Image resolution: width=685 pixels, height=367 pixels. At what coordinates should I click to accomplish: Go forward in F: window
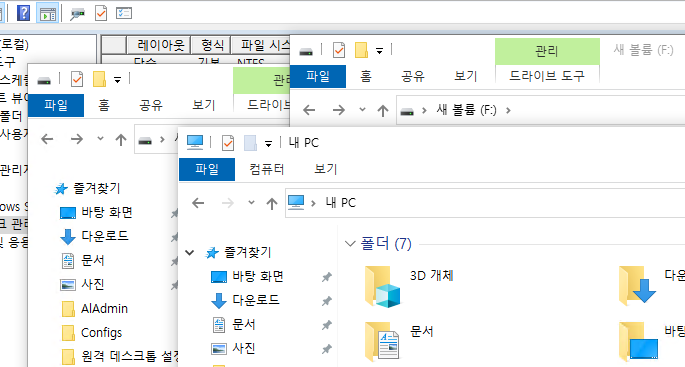point(339,110)
